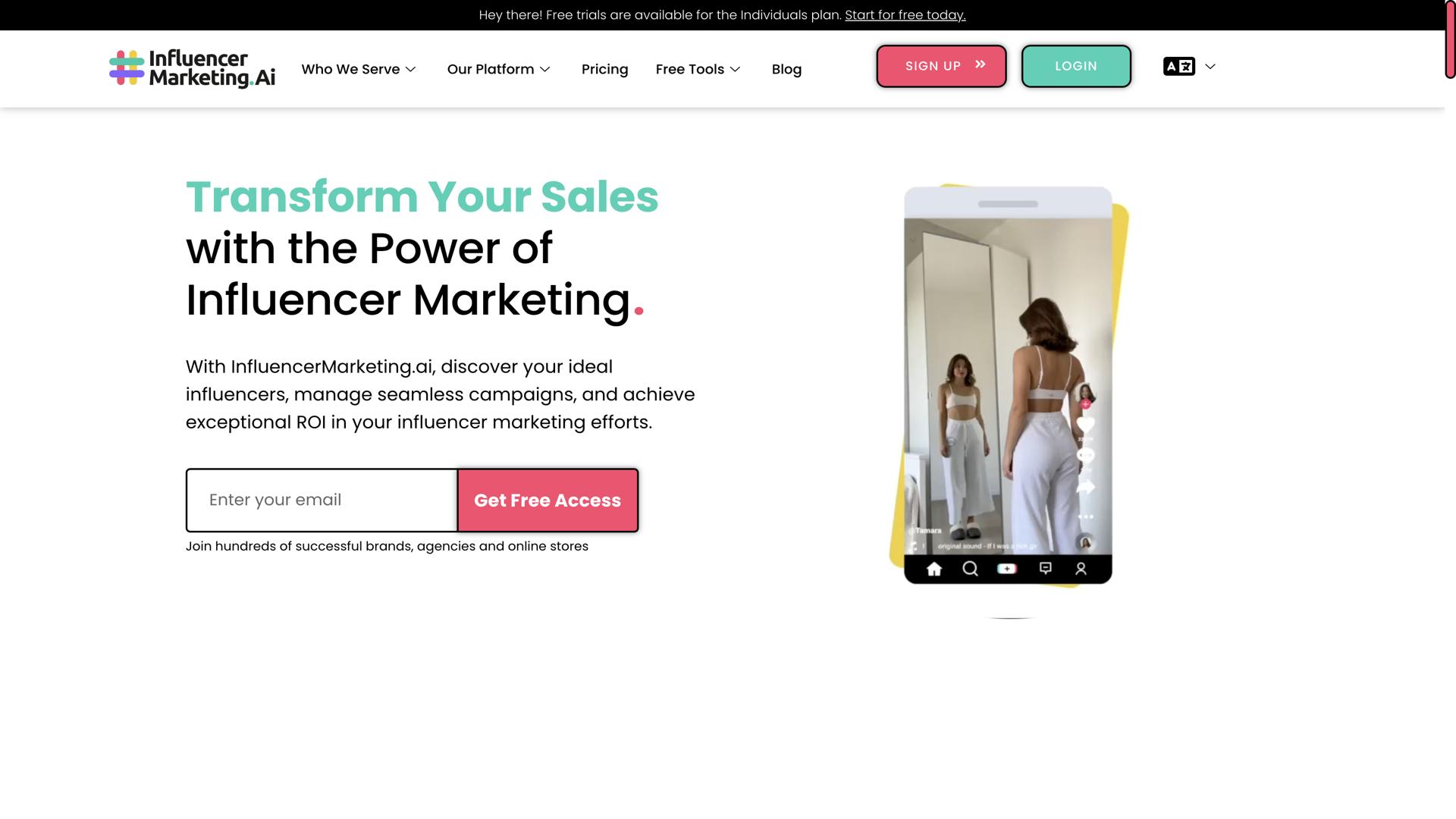Tap the profile icon in phone mockup
This screenshot has height=819, width=1456.
[1081, 569]
